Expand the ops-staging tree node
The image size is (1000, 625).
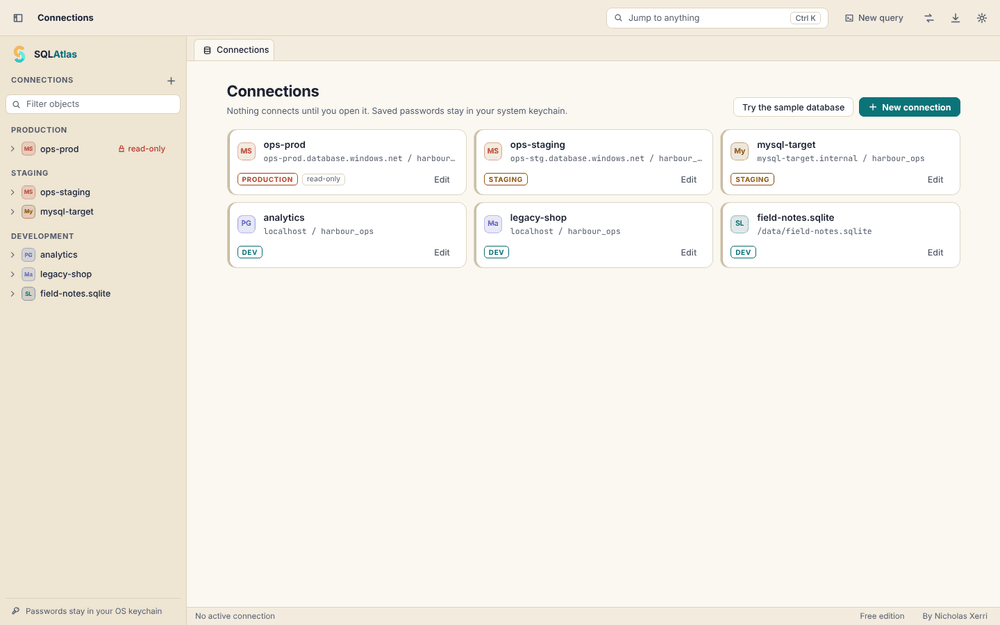[13, 192]
